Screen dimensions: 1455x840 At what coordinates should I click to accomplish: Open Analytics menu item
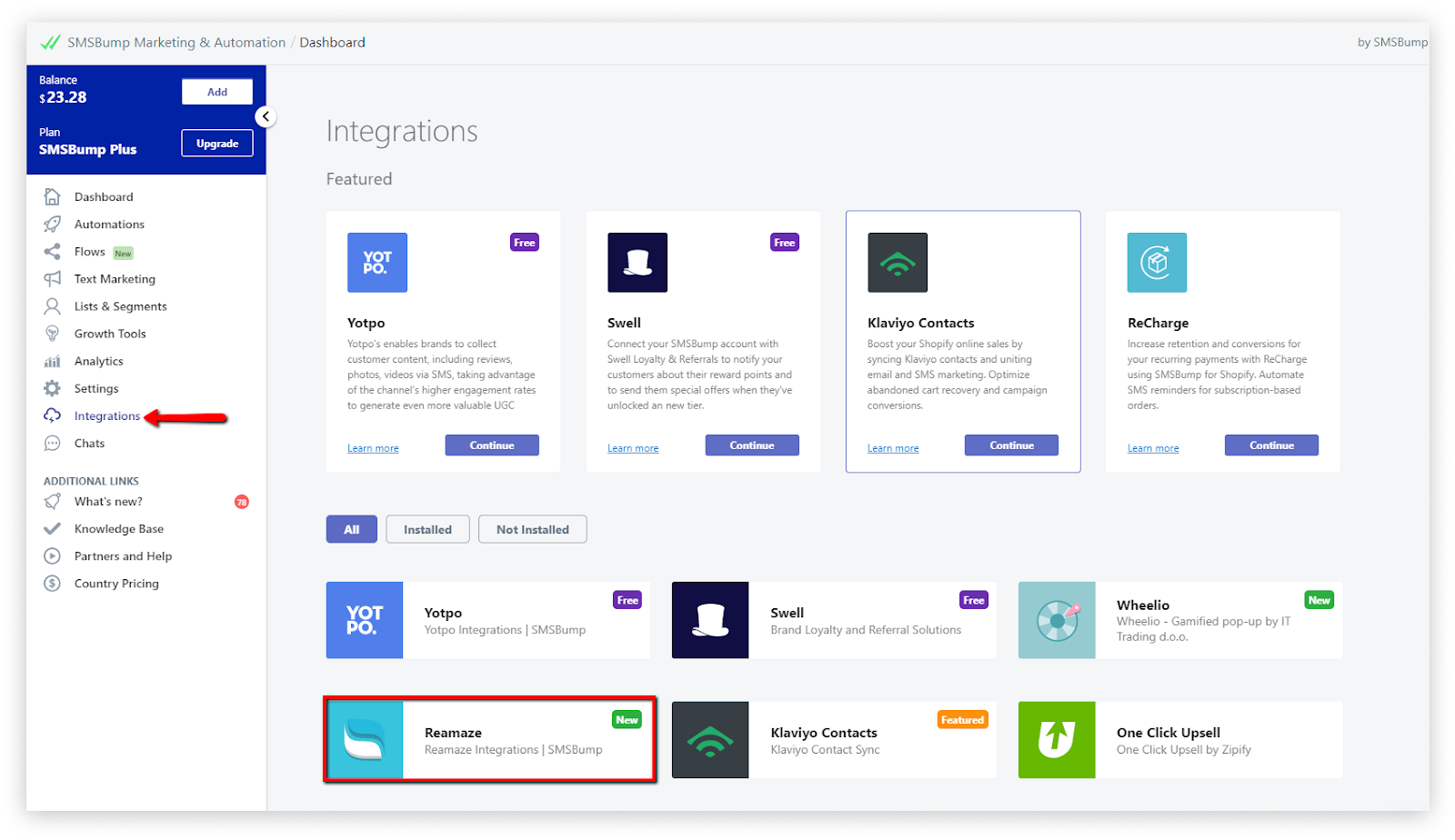(x=99, y=361)
